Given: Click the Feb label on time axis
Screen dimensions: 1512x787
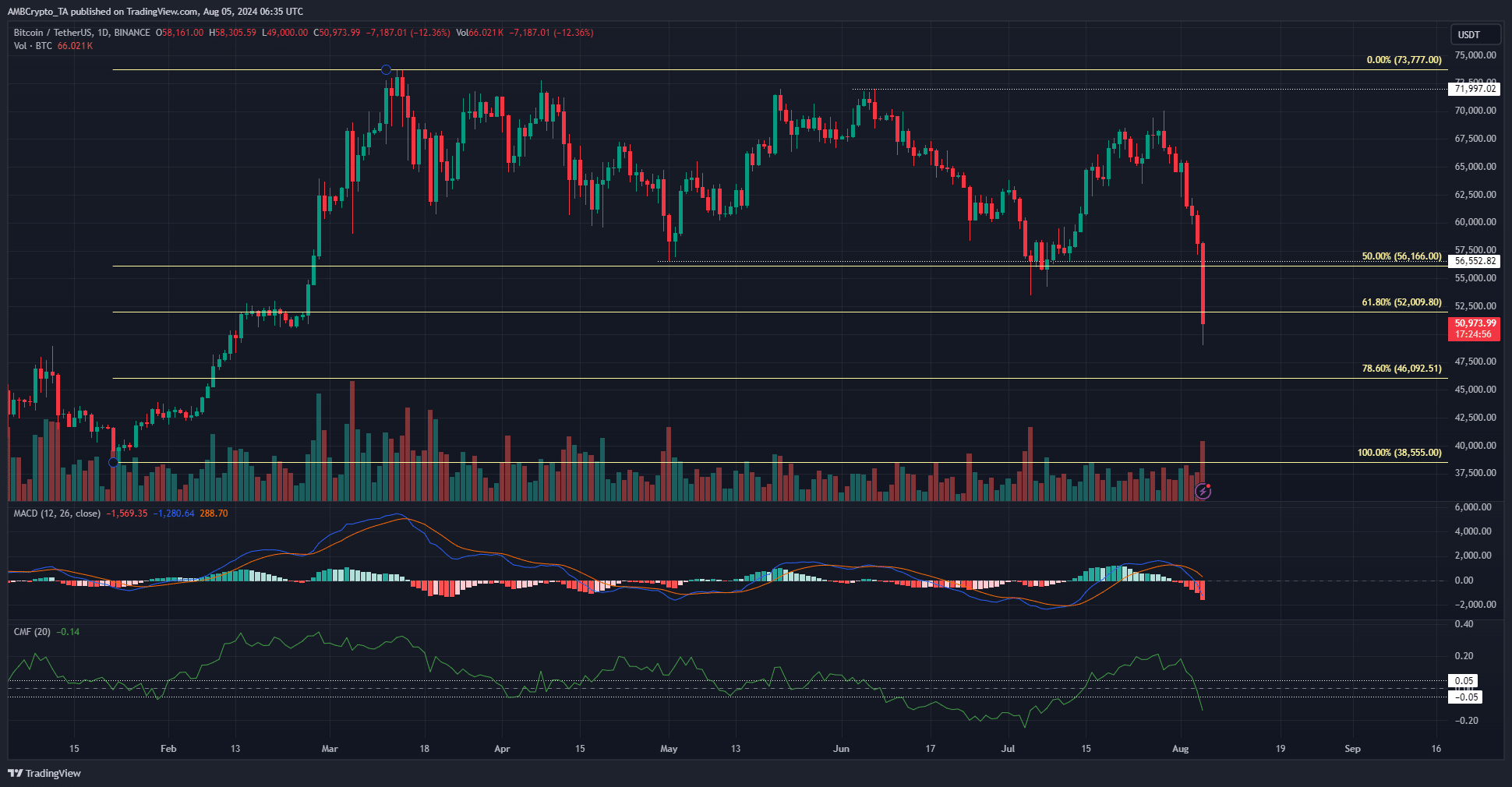Looking at the screenshot, I should click(x=168, y=749).
